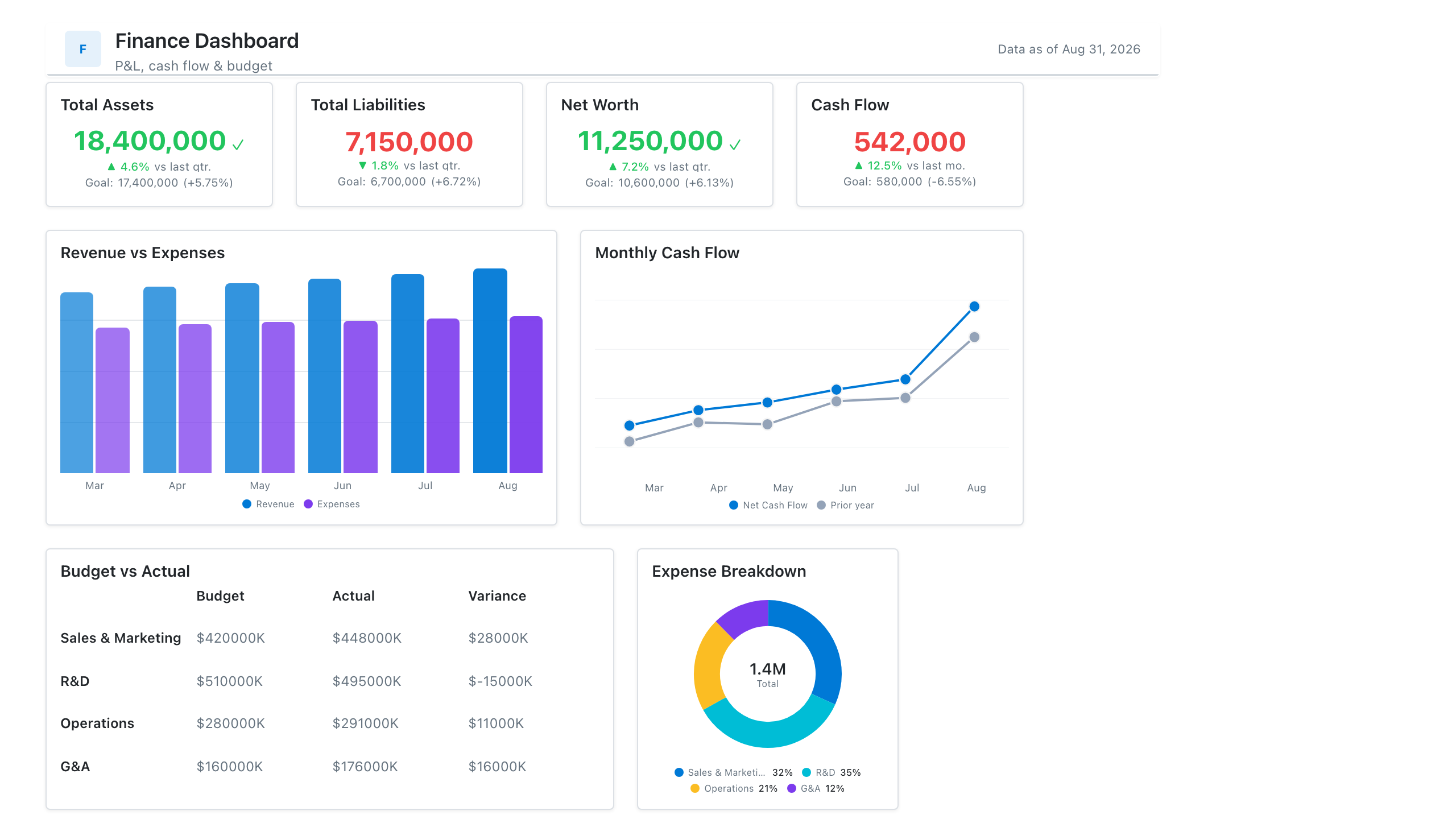Click the Expense Breakdown card title

[729, 571]
